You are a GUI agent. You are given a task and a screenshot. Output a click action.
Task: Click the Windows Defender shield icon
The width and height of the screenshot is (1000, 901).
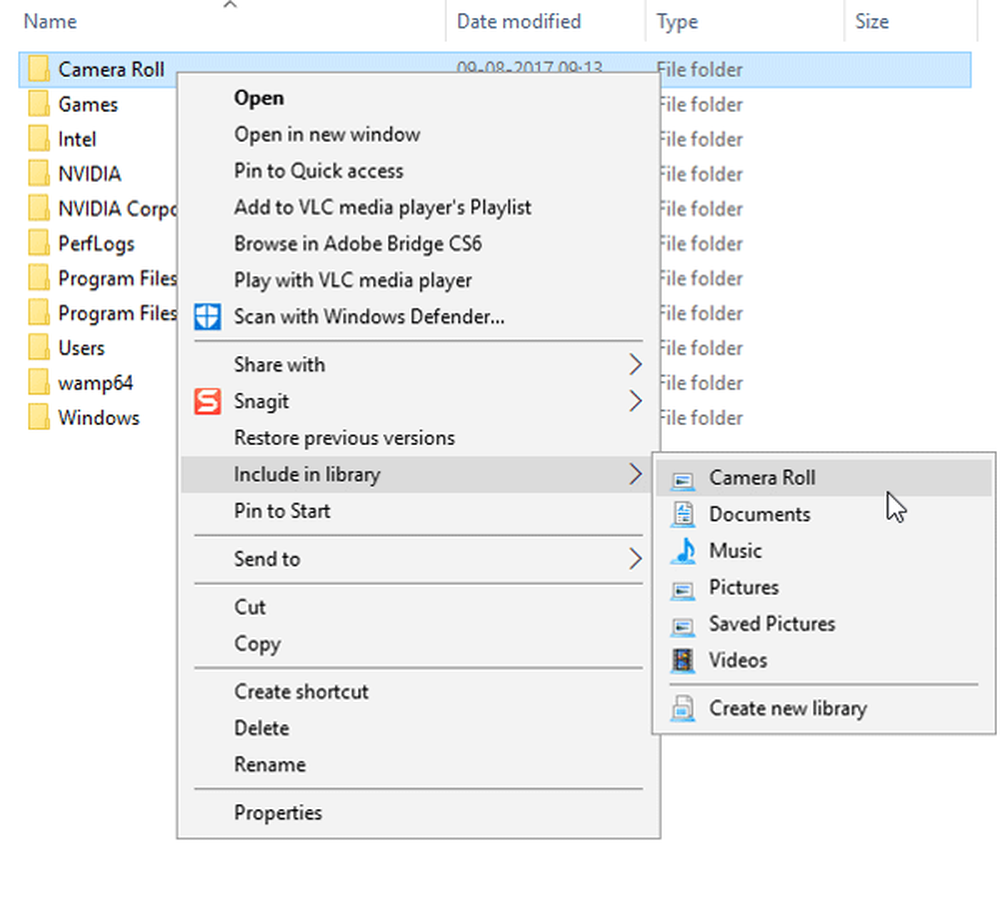click(207, 317)
